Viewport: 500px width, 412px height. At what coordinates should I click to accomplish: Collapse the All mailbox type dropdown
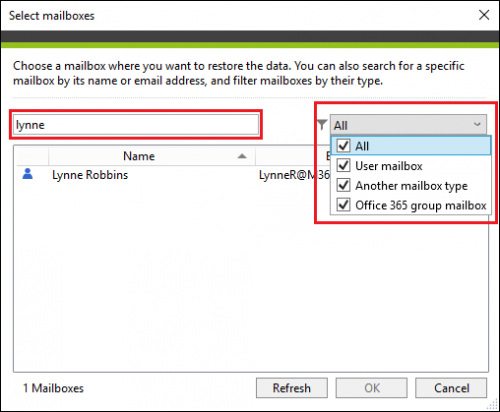pos(408,125)
